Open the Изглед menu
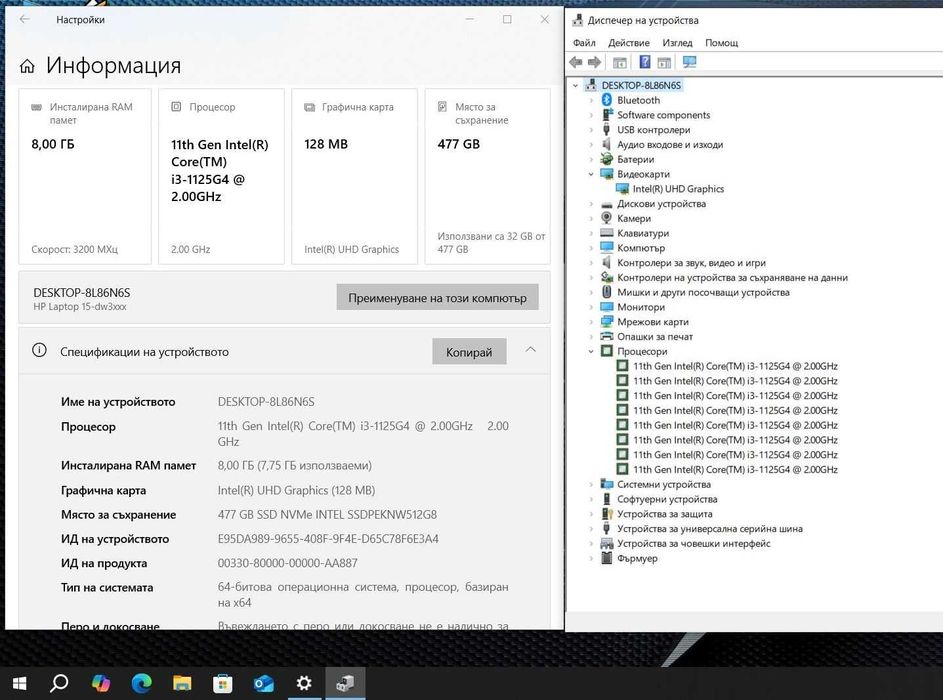This screenshot has height=700, width=943. click(677, 43)
